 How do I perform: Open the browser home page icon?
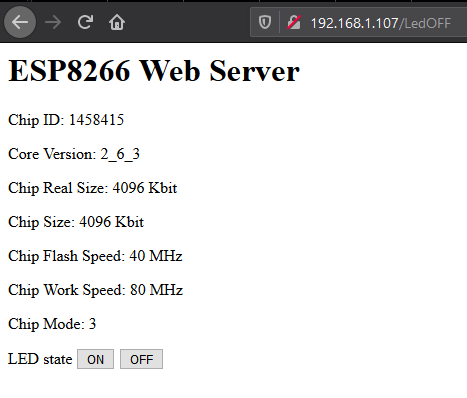click(117, 22)
